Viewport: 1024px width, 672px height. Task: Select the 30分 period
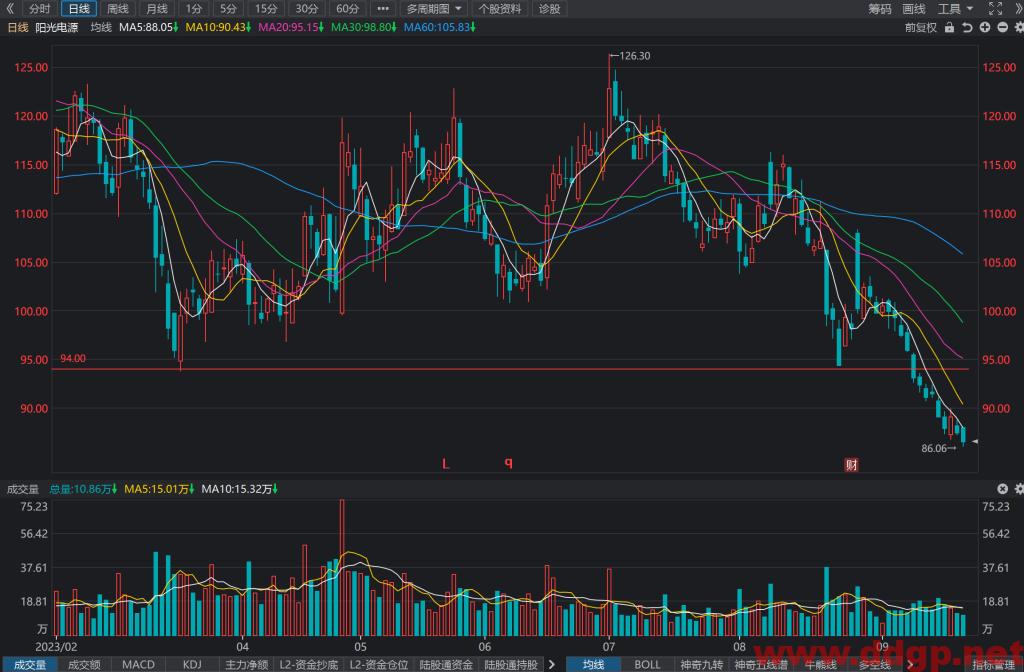click(x=306, y=8)
